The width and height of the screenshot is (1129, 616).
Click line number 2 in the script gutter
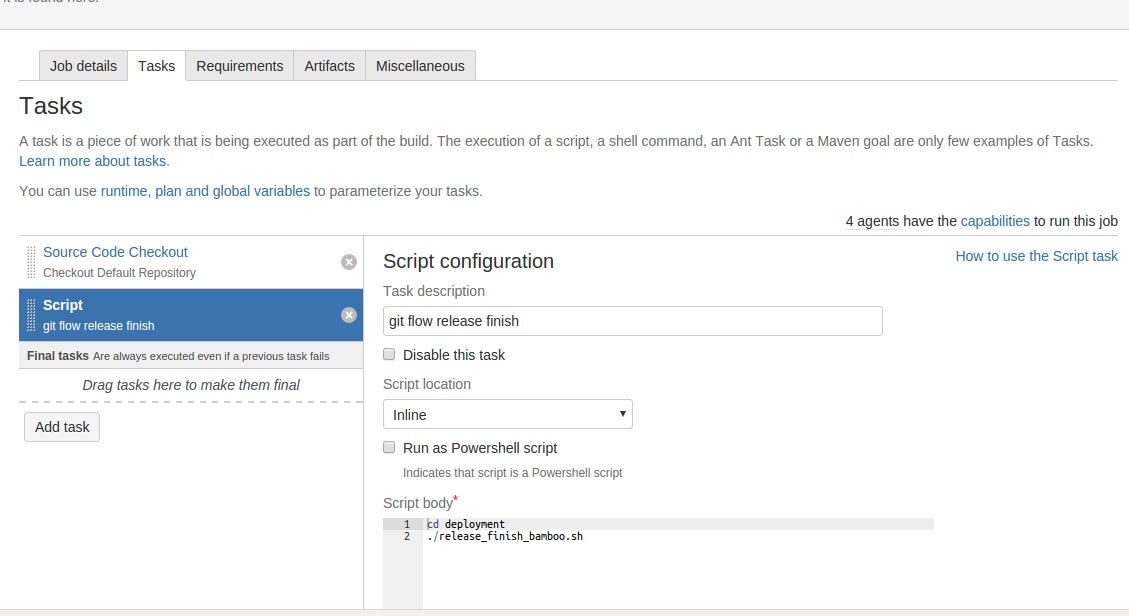(x=407, y=536)
